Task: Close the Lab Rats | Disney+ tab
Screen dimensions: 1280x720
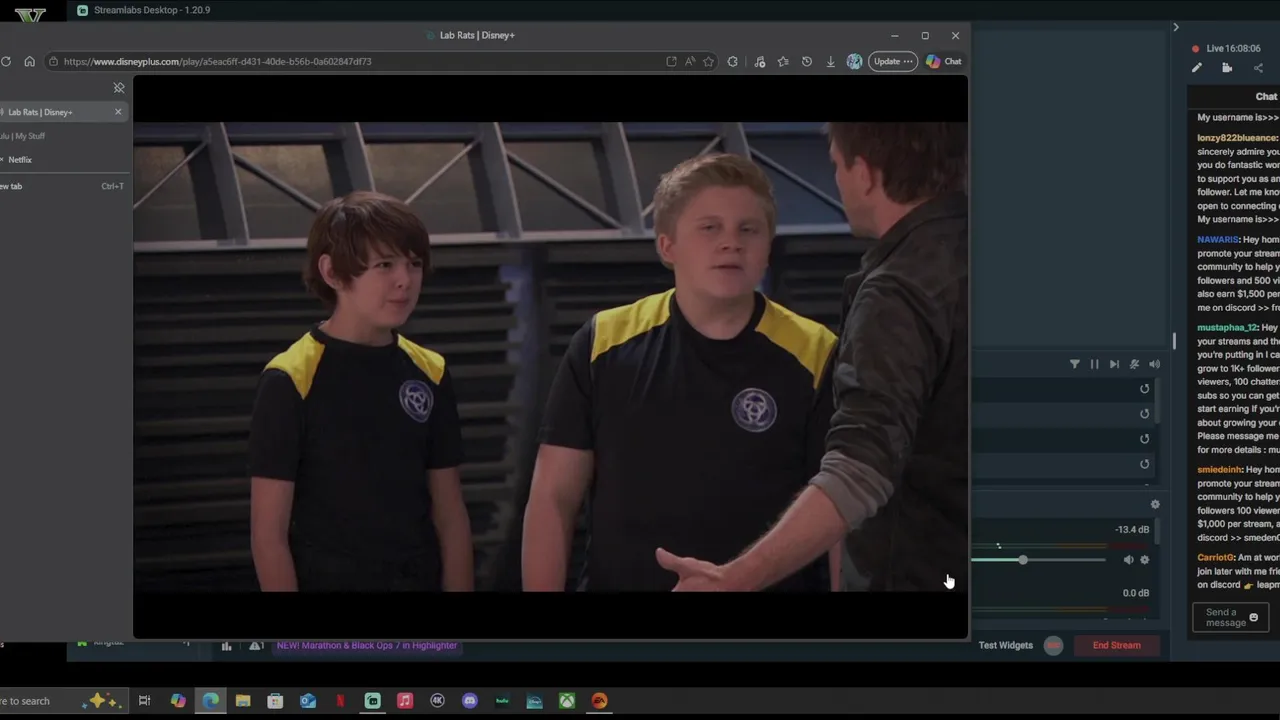Action: (x=118, y=112)
